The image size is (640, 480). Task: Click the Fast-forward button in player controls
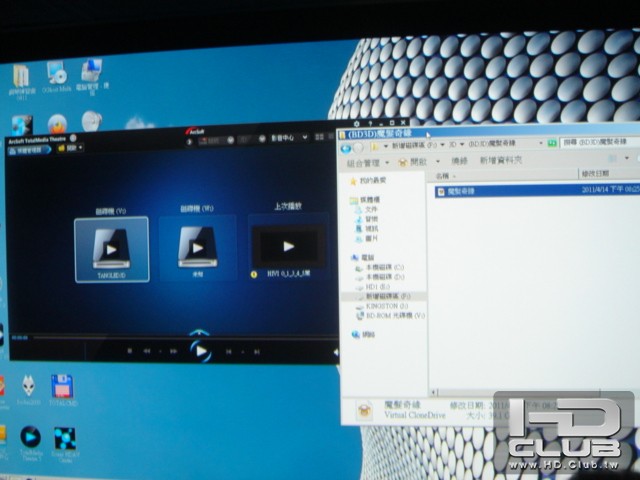pos(173,351)
